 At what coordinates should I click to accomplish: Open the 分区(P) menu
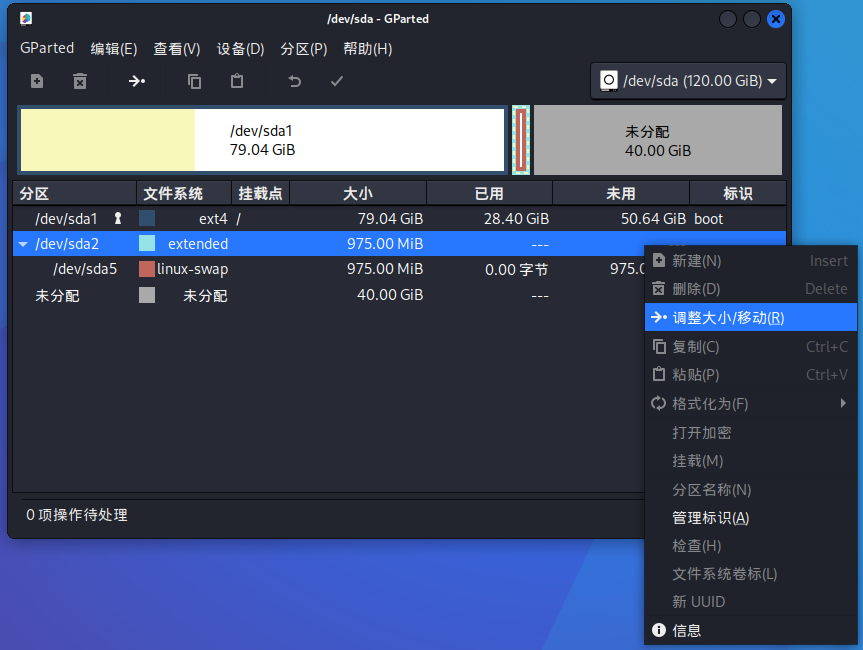[x=304, y=48]
